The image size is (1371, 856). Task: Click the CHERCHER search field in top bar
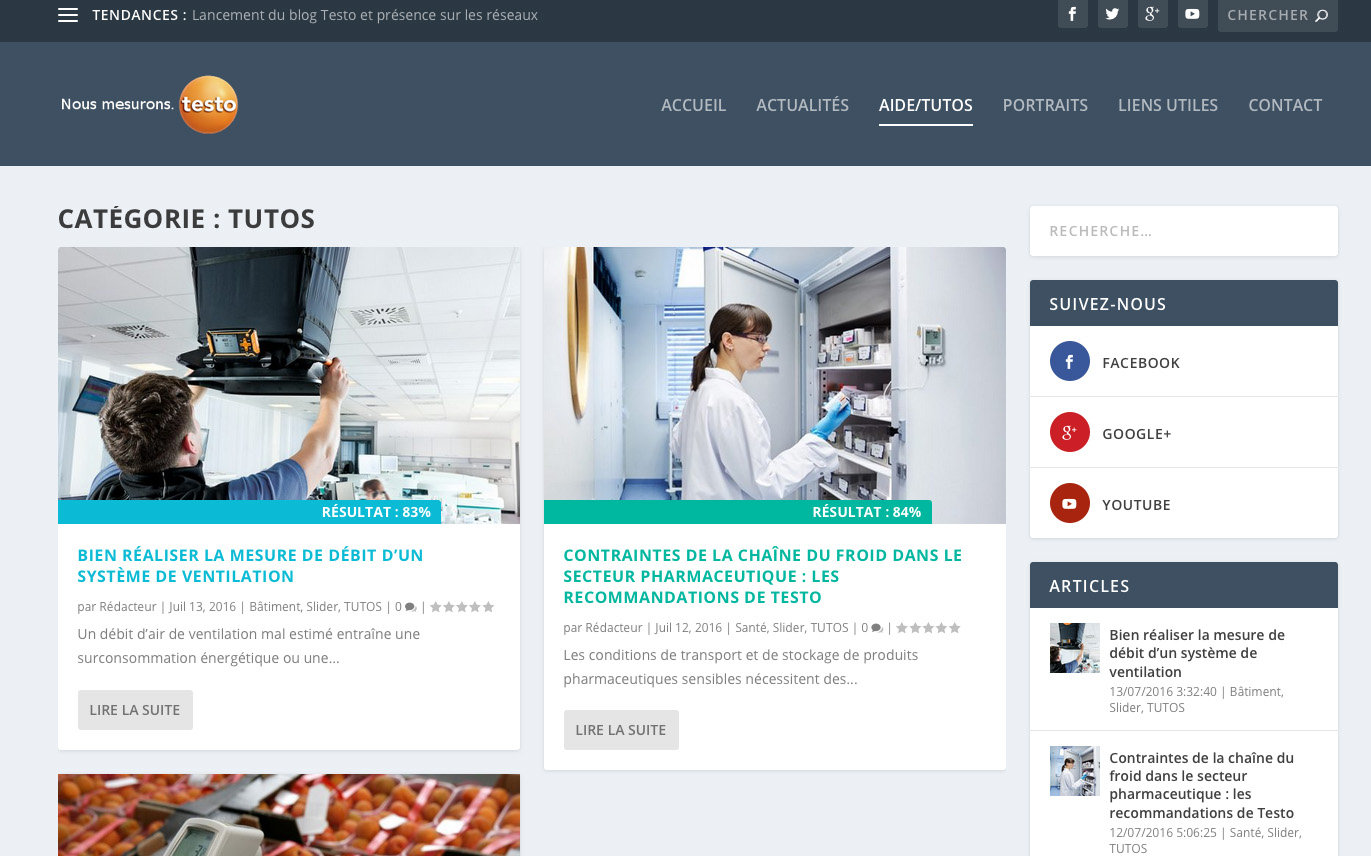click(x=1277, y=15)
